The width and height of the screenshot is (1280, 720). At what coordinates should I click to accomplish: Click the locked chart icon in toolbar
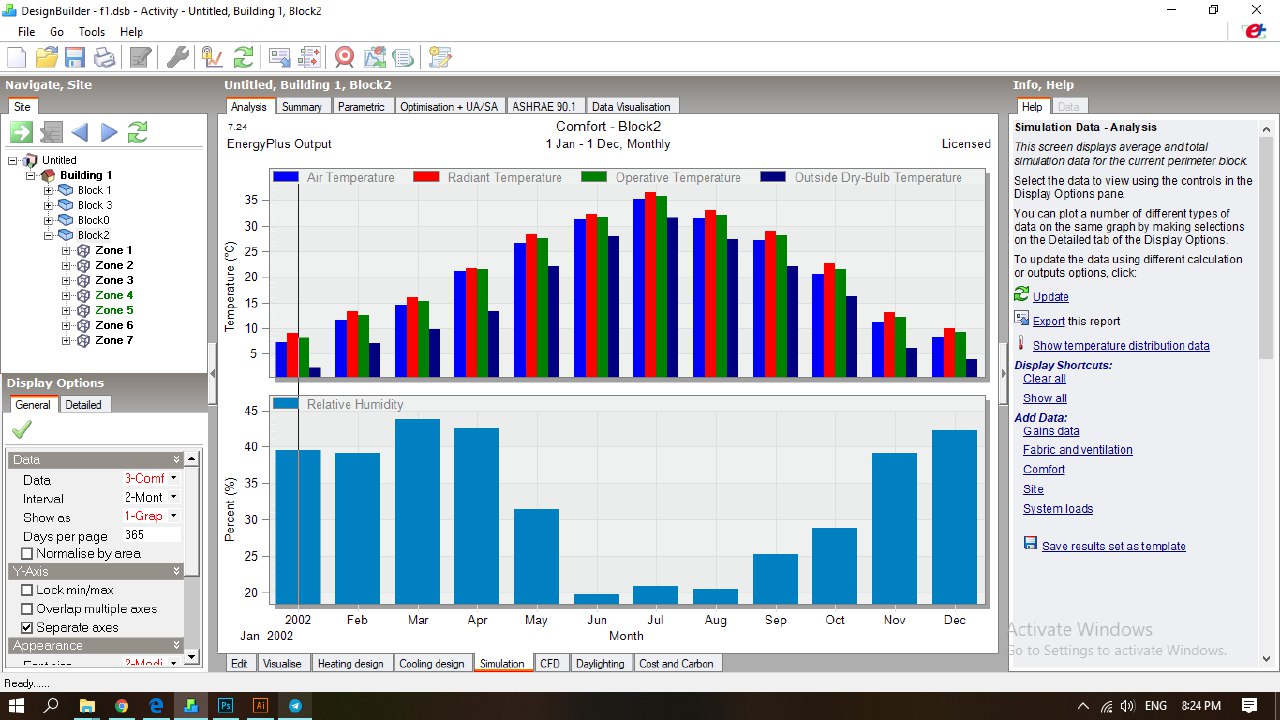click(x=212, y=57)
